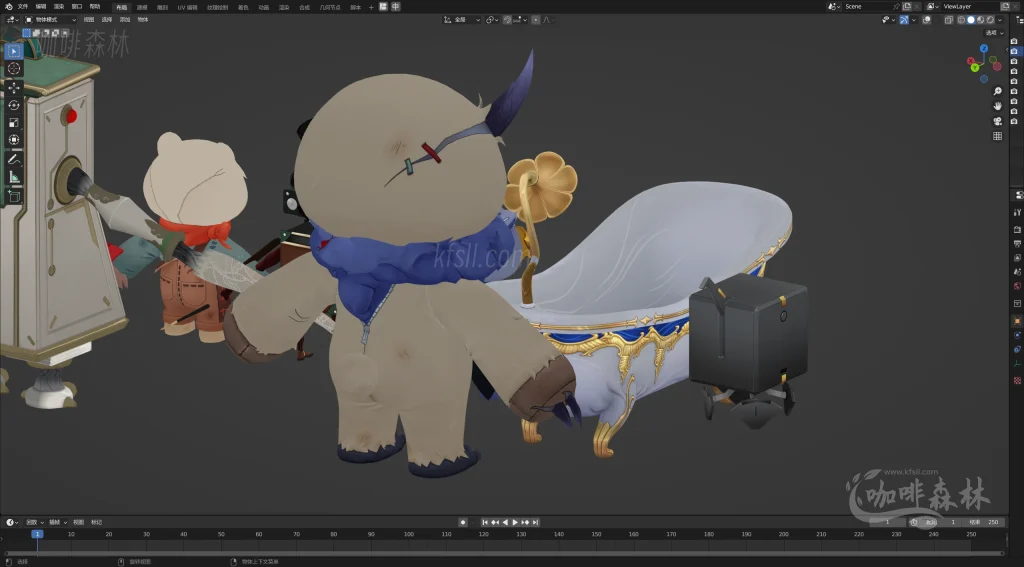This screenshot has width=1024, height=567.
Task: Select the Move tool
Action: point(14,88)
